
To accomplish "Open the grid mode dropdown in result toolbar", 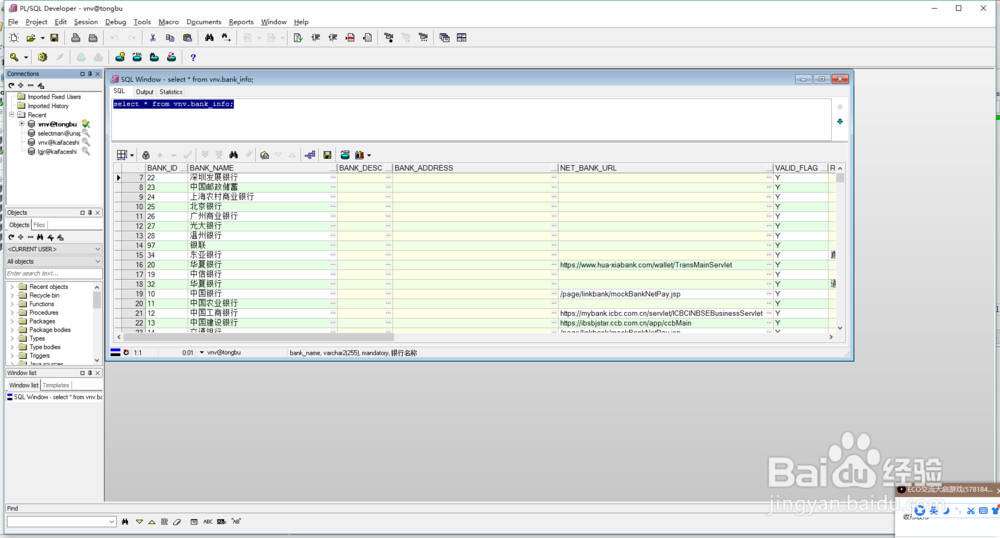I will click(x=132, y=155).
